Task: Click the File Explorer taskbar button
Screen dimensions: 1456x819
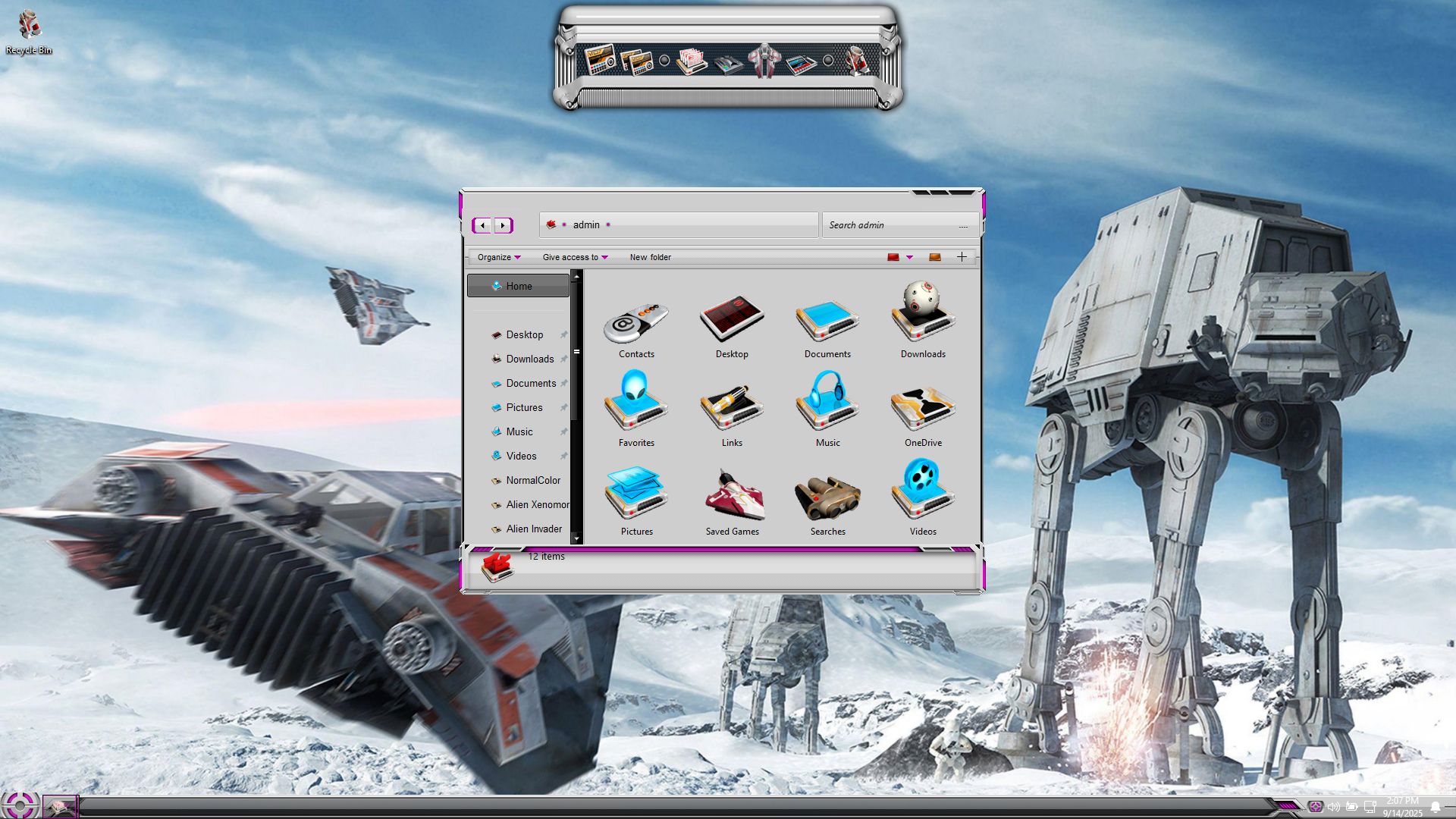Action: point(60,806)
